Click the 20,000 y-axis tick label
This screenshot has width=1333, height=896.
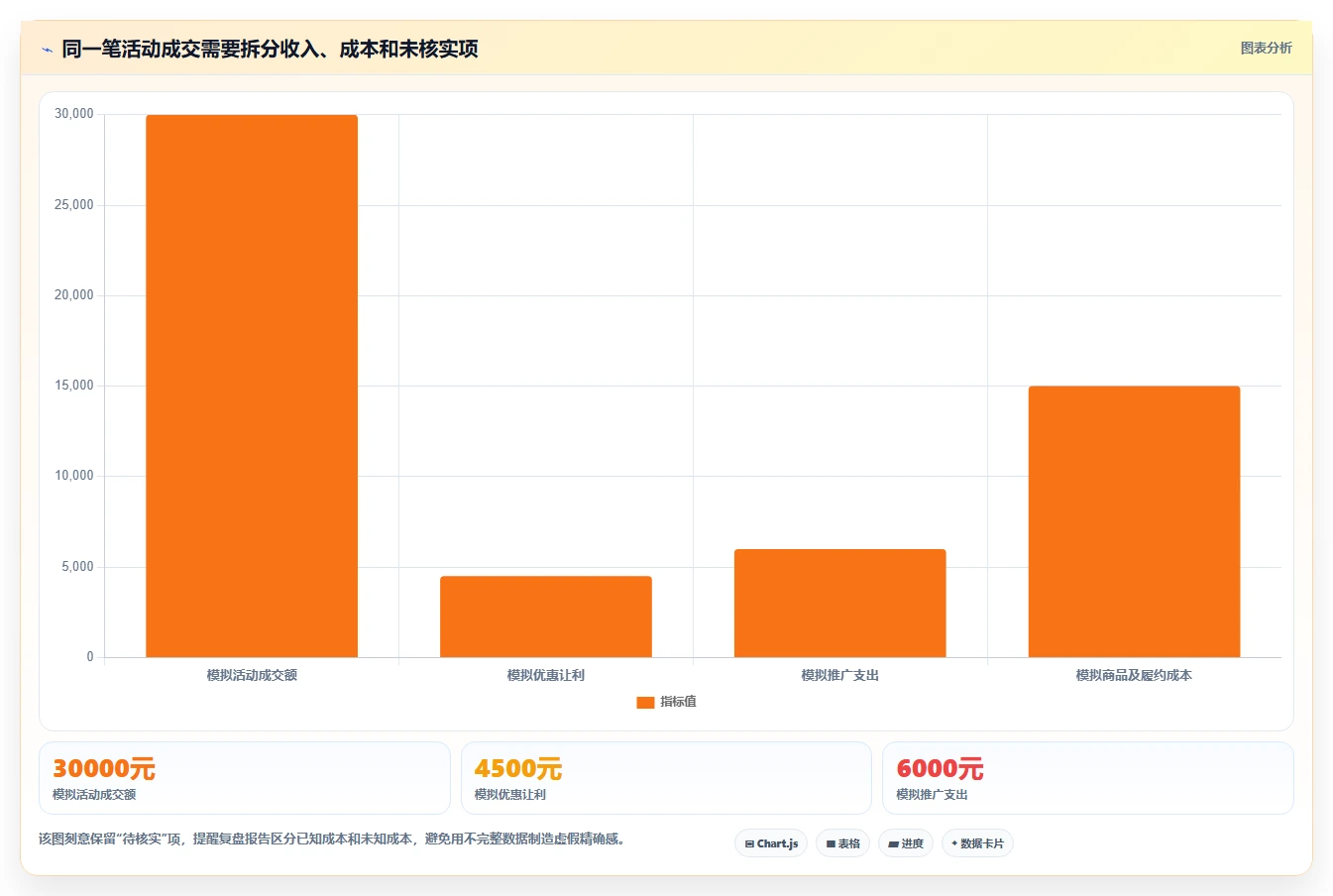coord(74,295)
